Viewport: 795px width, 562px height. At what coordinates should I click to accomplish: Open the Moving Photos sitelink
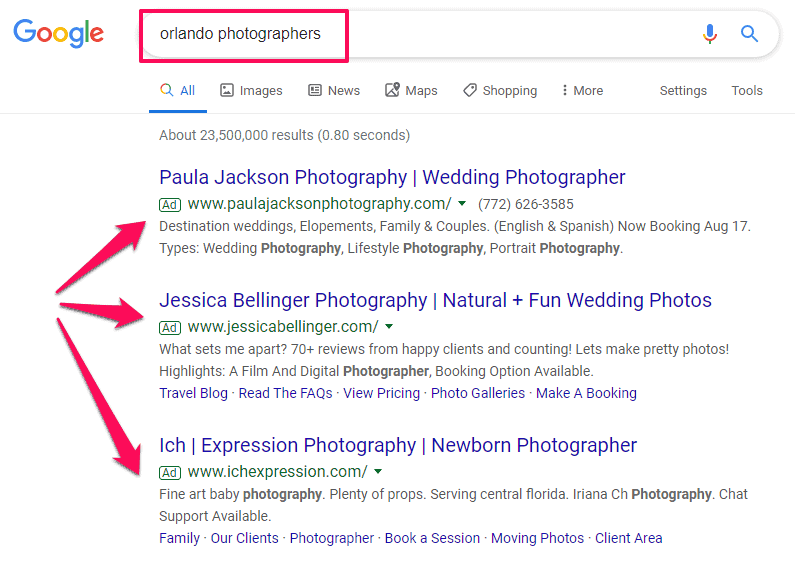[537, 538]
